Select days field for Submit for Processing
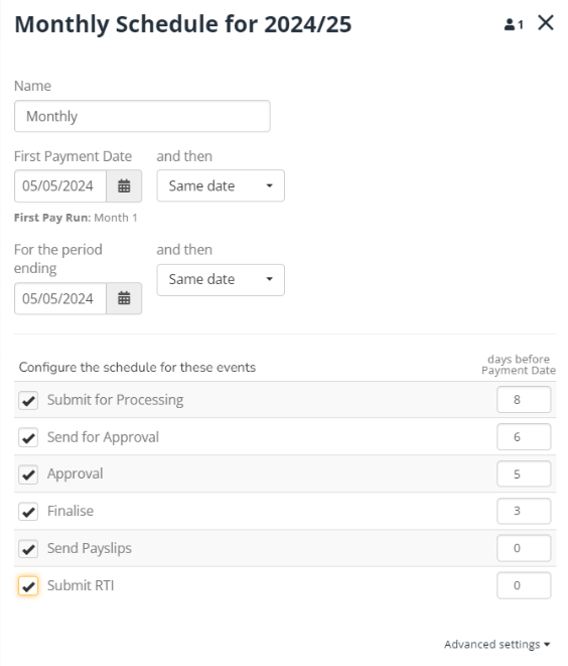 [524, 400]
